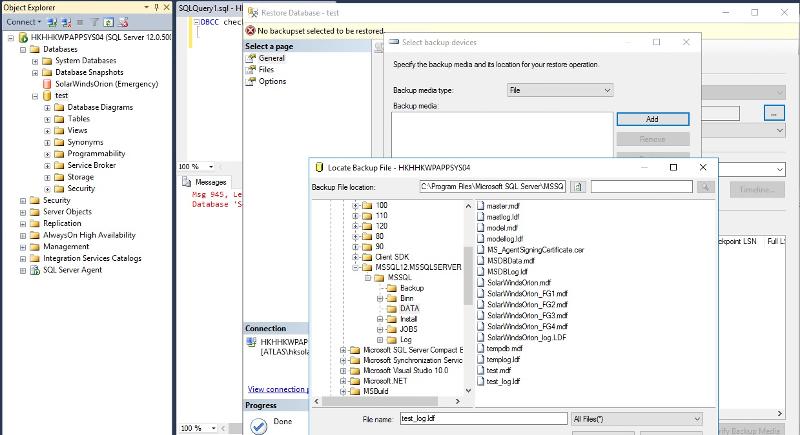Select the test database cylinder icon
This screenshot has height=435, width=800.
click(x=47, y=95)
